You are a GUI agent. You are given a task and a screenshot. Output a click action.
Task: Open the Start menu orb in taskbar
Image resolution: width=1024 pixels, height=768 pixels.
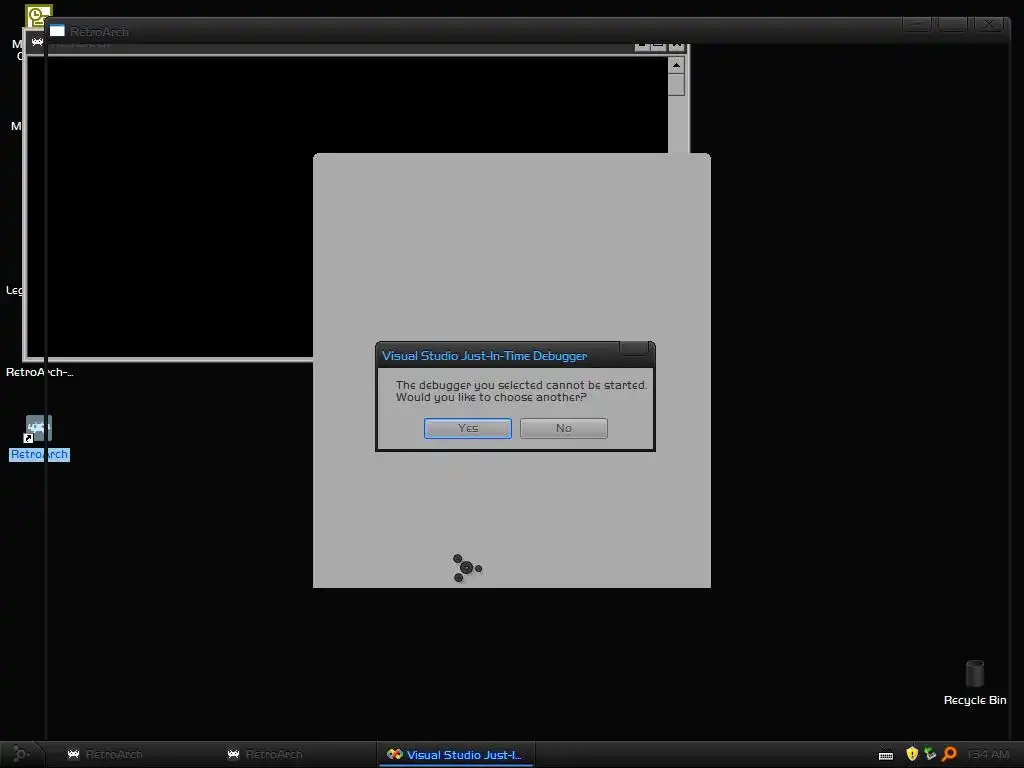20,754
